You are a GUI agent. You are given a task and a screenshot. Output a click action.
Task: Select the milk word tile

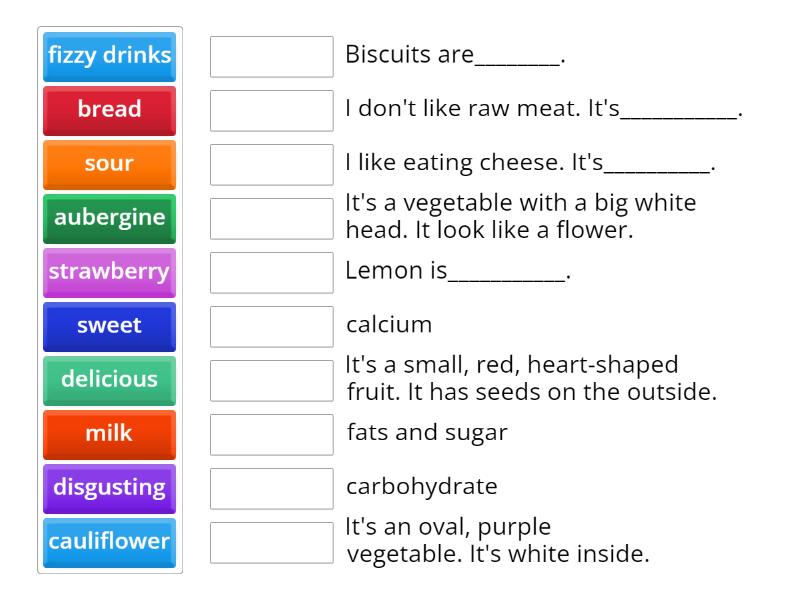[108, 434]
